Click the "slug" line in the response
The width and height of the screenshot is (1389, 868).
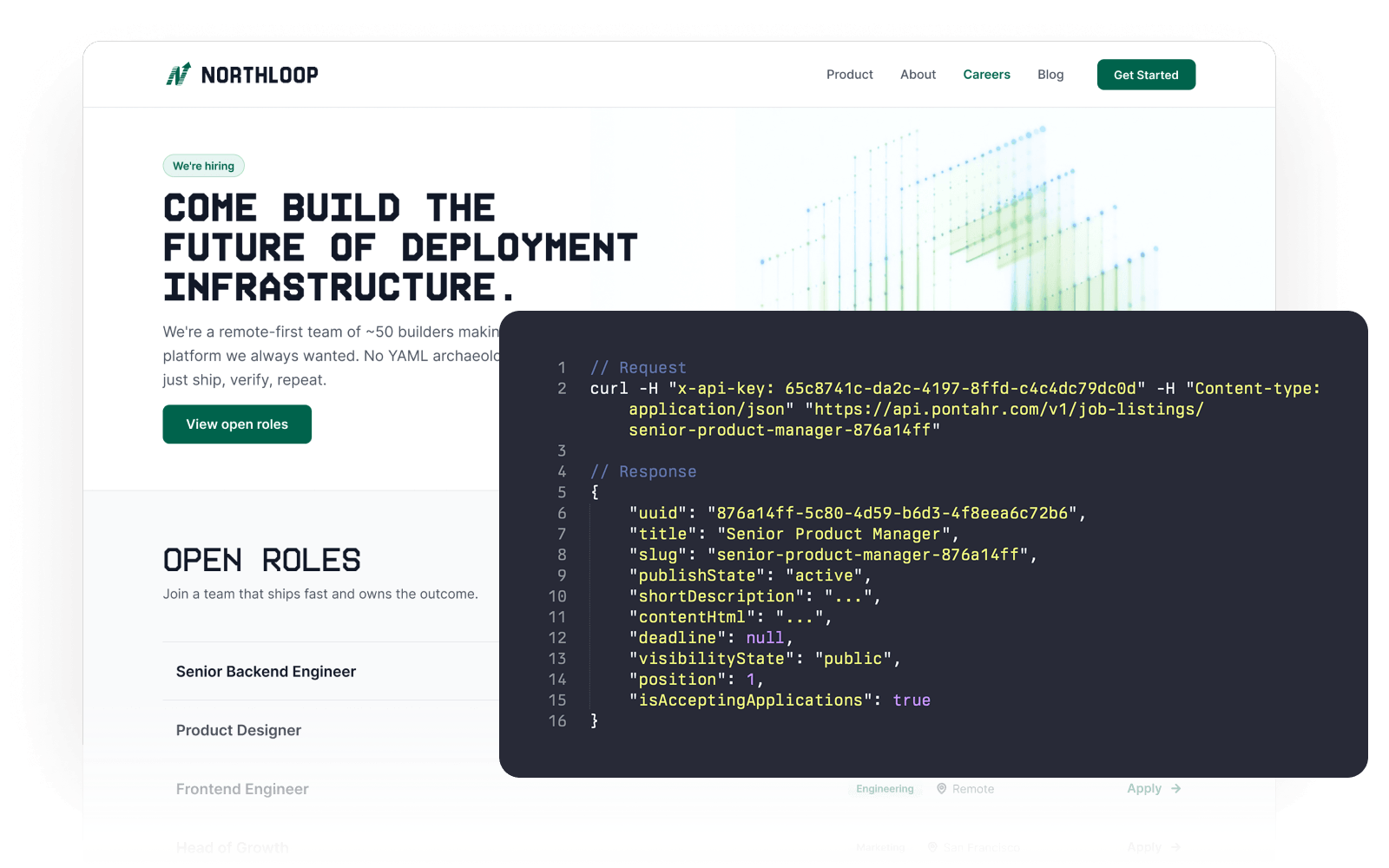(x=833, y=555)
